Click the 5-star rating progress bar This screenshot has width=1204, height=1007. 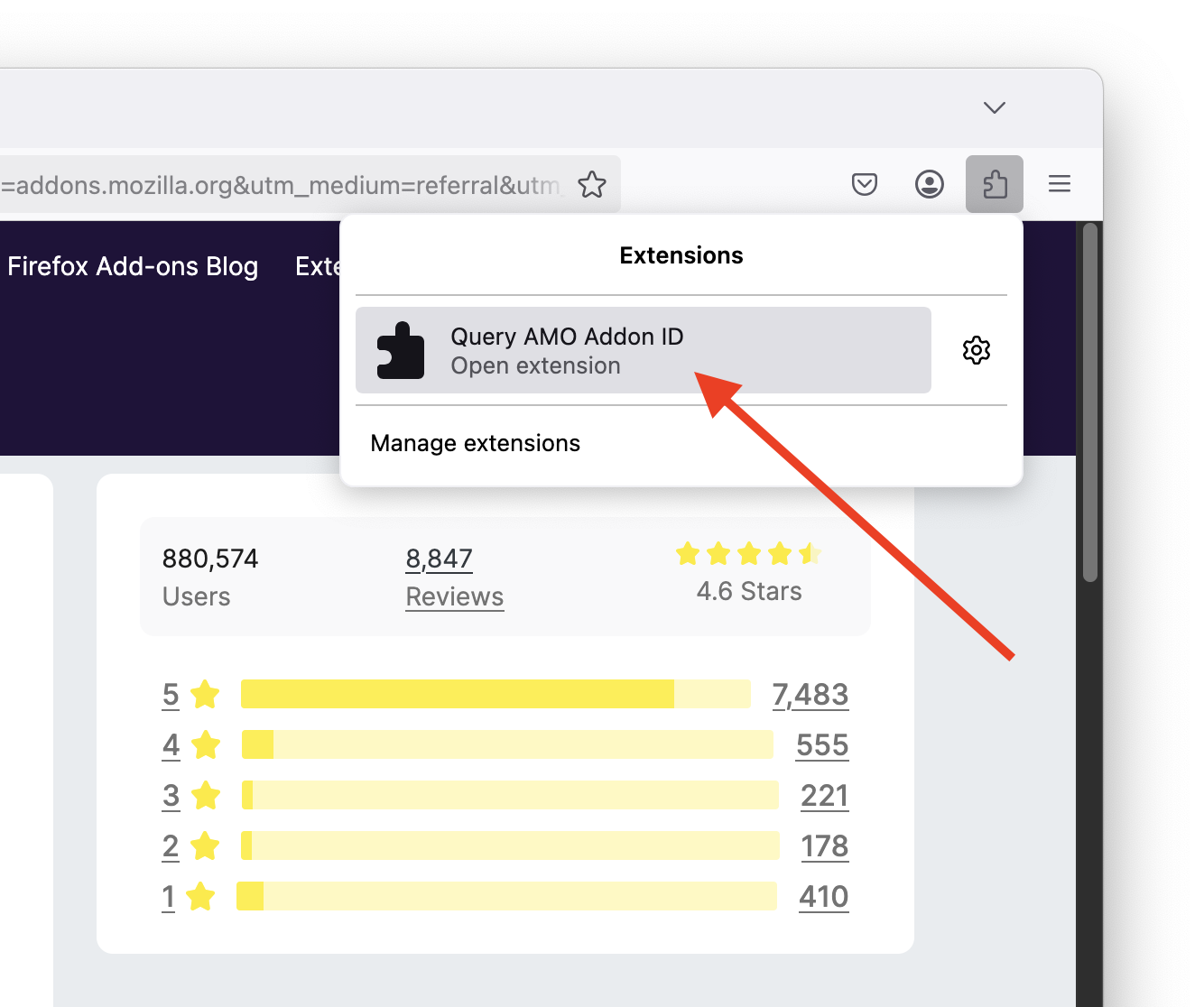495,694
